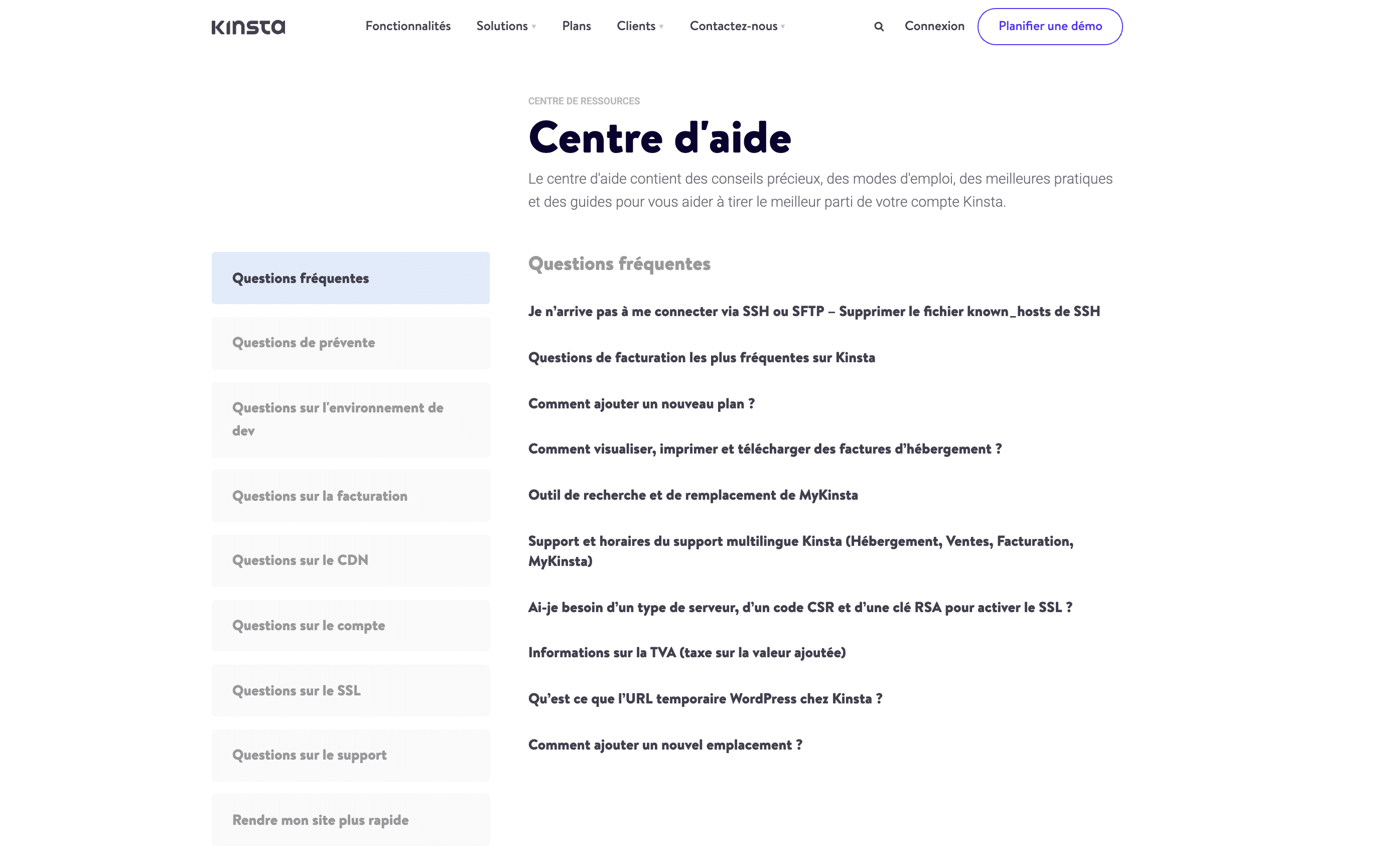The image size is (1389, 868).
Task: Click Planifier une démo button
Action: [1049, 26]
